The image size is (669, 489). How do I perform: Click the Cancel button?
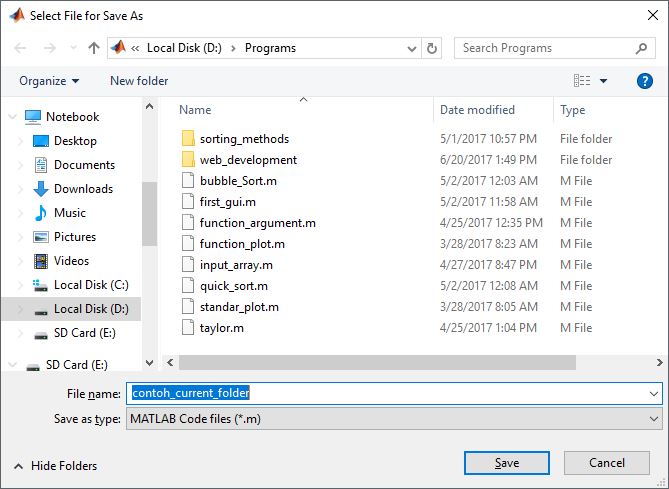click(x=607, y=463)
